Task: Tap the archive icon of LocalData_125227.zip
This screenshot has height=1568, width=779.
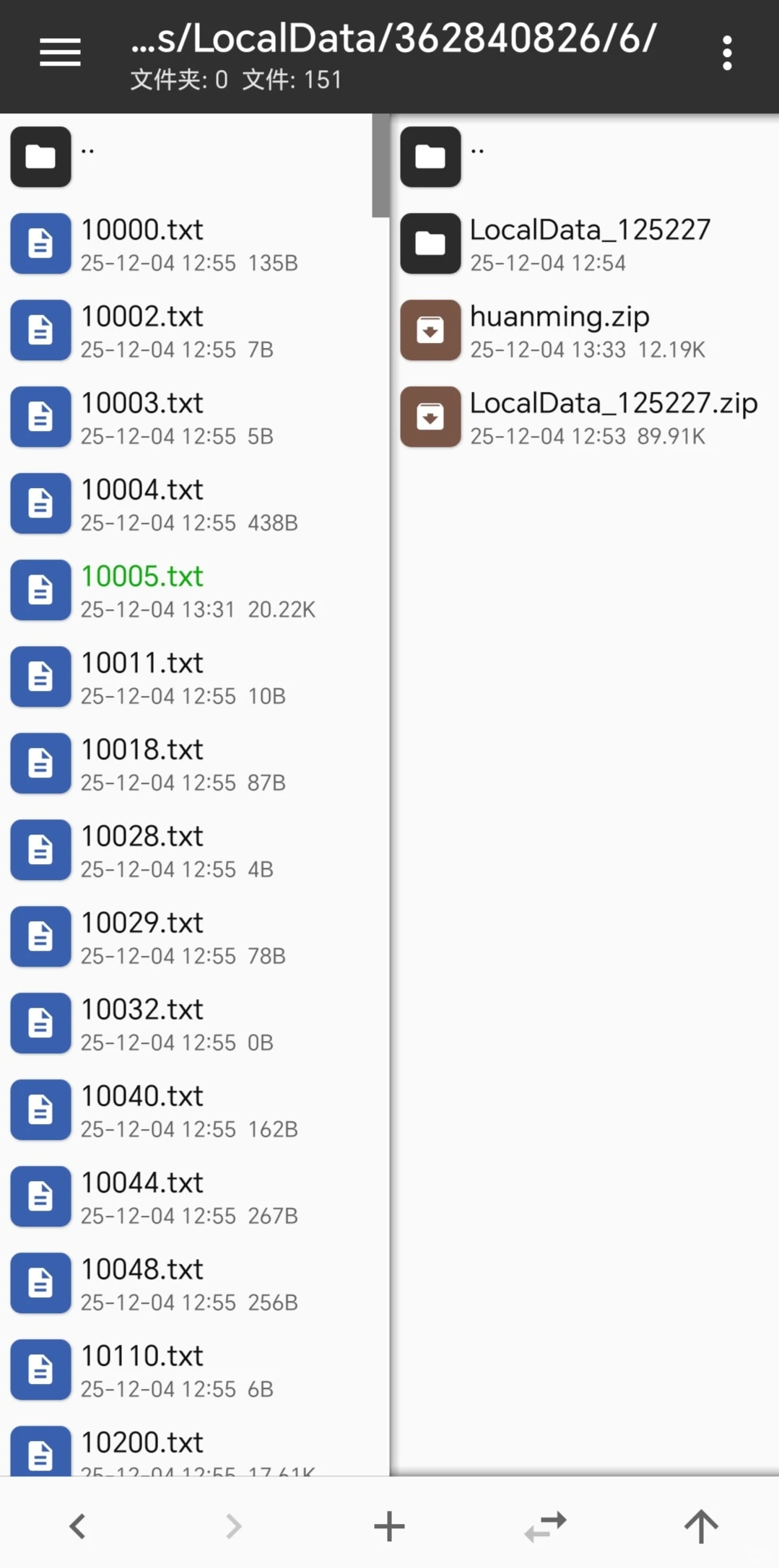Action: (430, 417)
